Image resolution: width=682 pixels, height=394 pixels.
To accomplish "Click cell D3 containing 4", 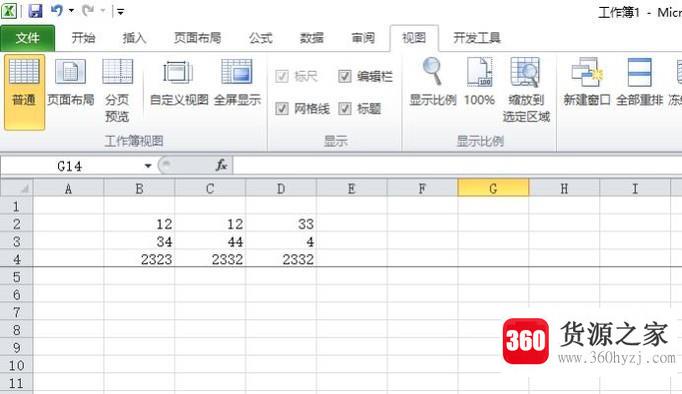I will tap(281, 241).
